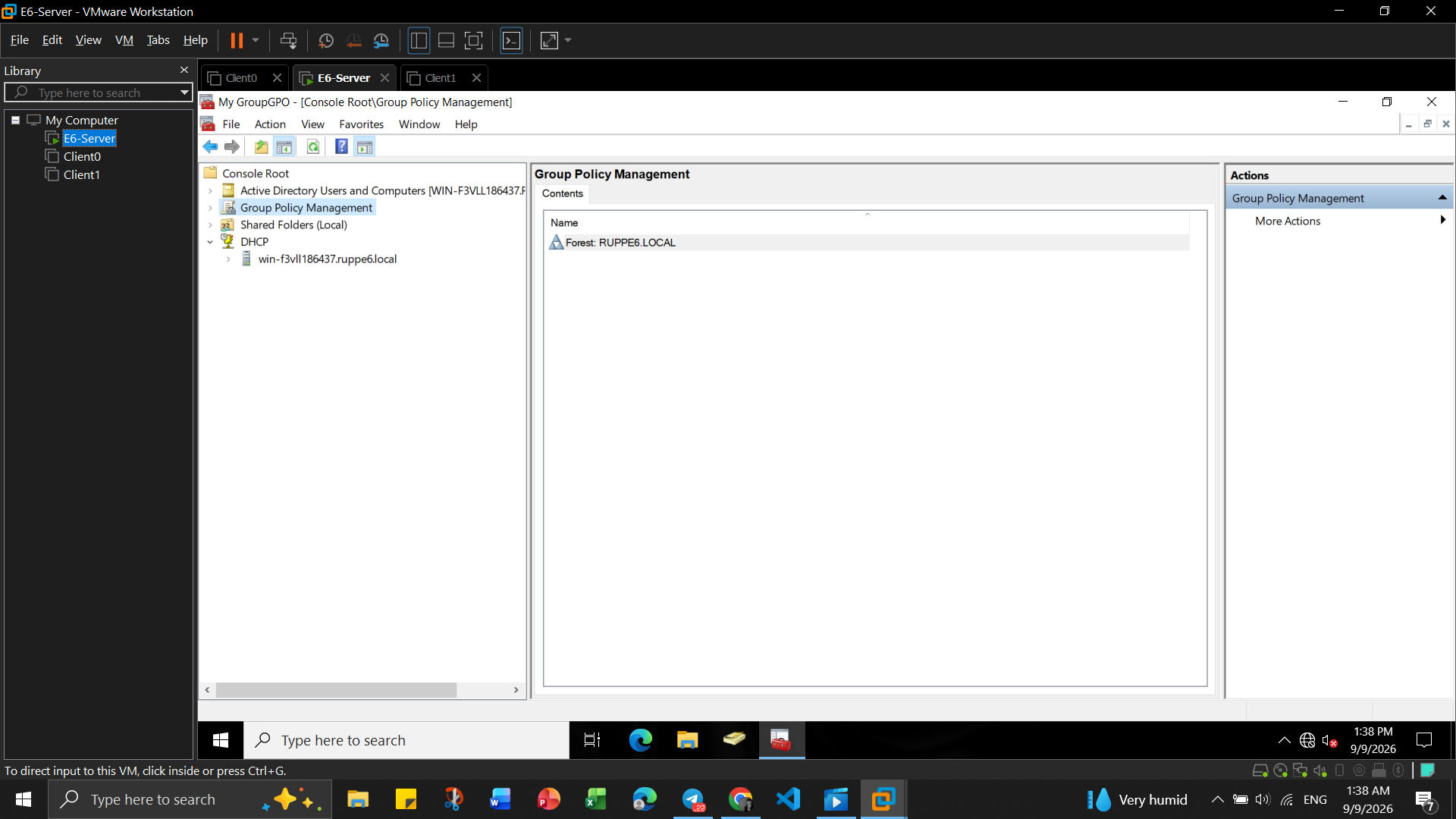Collapse the DHCP tree node

tap(211, 242)
